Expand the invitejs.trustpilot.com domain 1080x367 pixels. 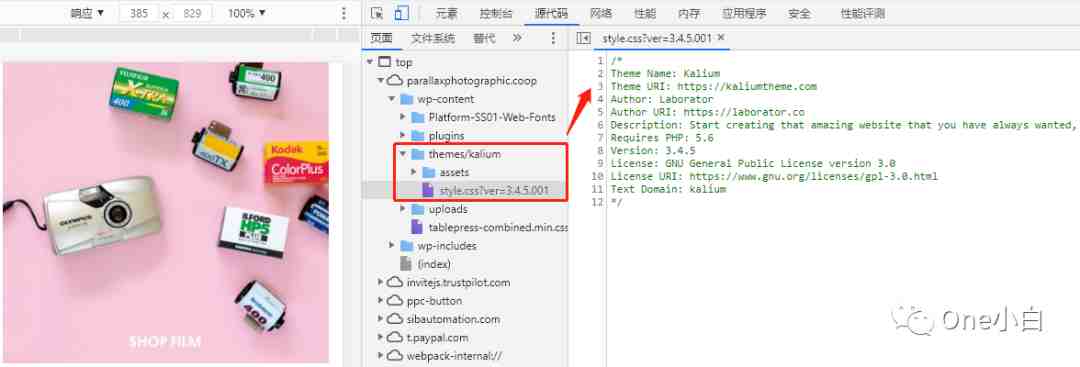[381, 282]
